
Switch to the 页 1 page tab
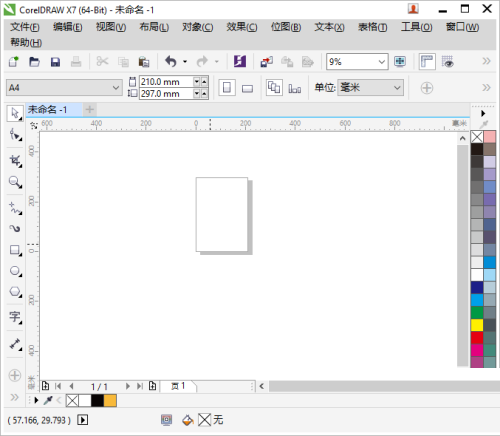click(178, 386)
